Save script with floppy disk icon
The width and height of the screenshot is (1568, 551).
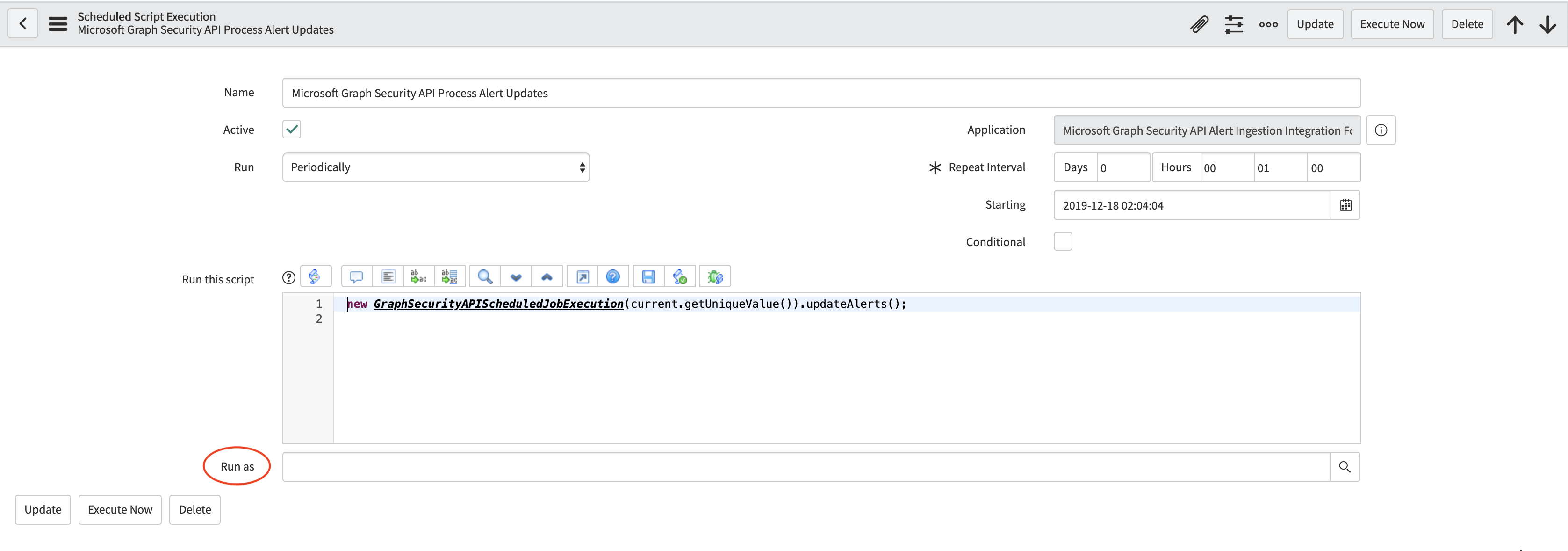click(649, 277)
